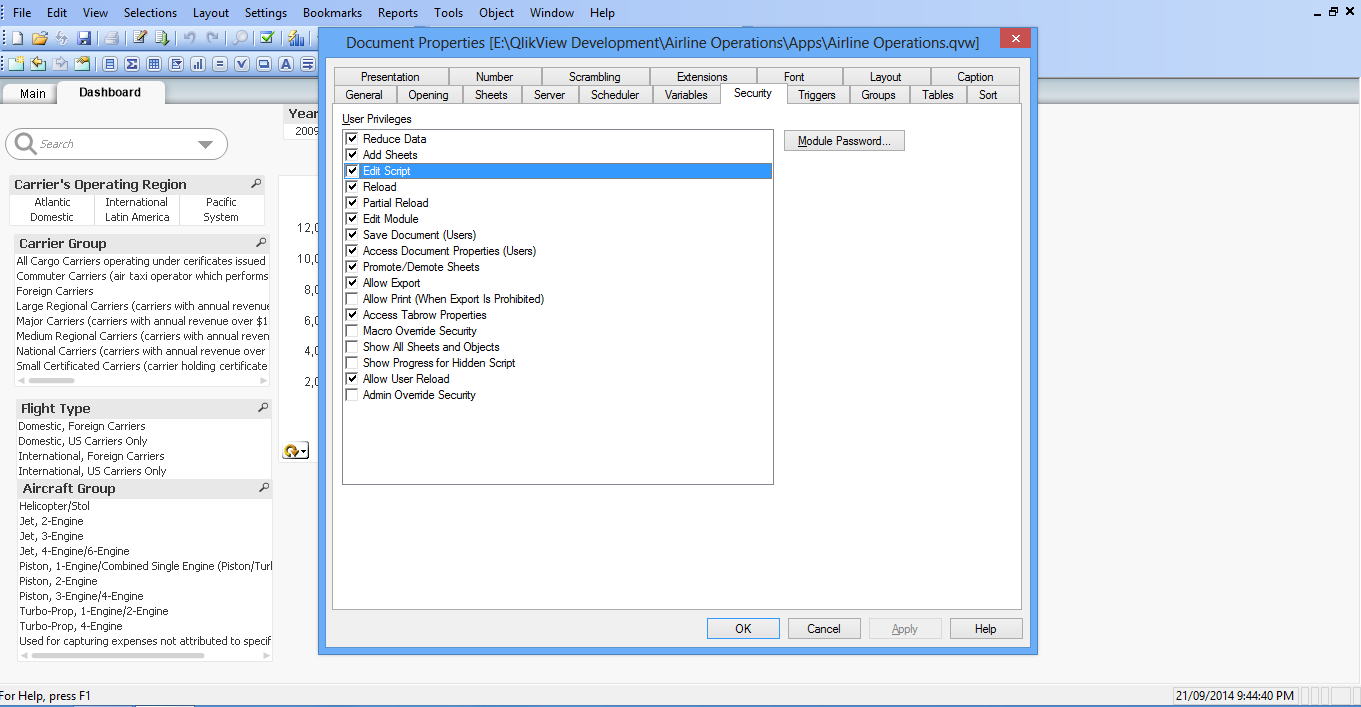The width and height of the screenshot is (1361, 707).
Task: Select Atlantic in Carrier's Operating Region
Action: pyautogui.click(x=52, y=202)
